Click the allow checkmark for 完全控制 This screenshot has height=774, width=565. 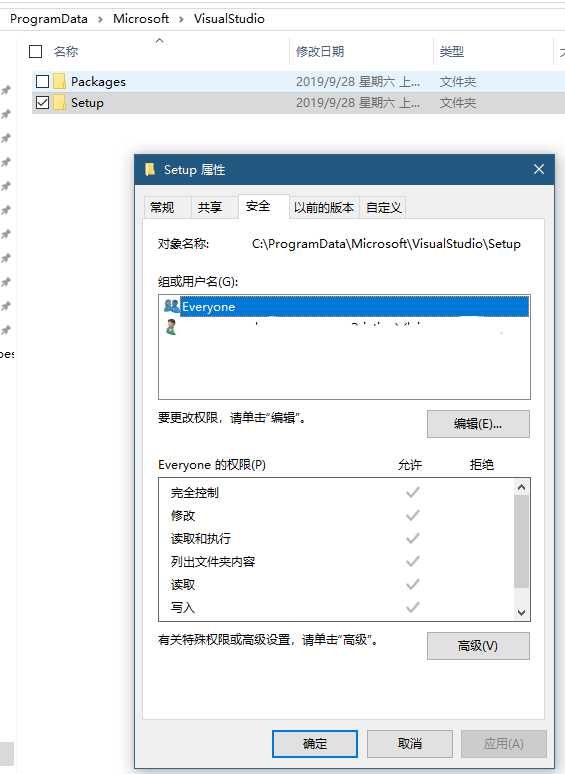[x=413, y=492]
